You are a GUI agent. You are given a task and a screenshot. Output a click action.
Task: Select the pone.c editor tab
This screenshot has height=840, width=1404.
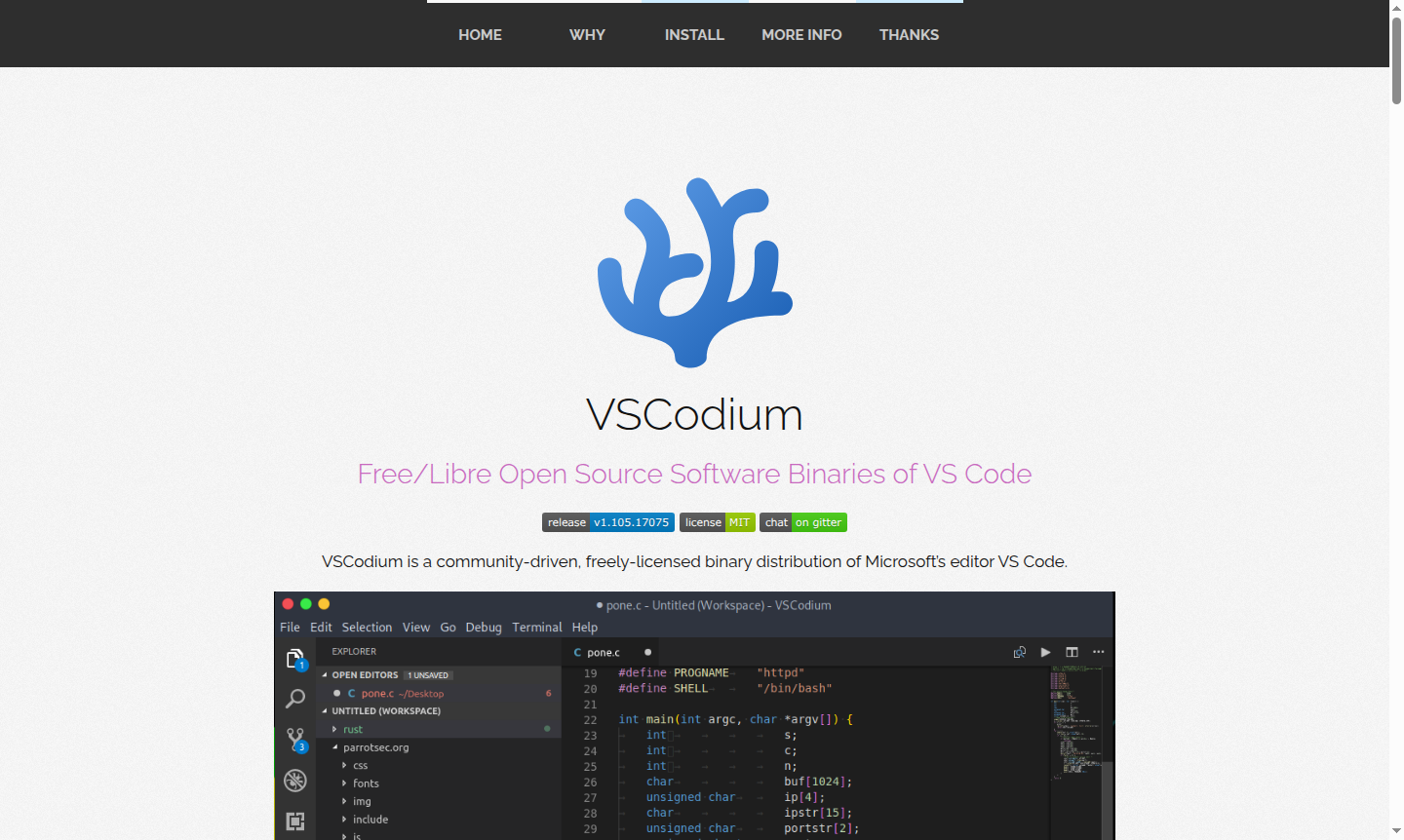pos(604,652)
